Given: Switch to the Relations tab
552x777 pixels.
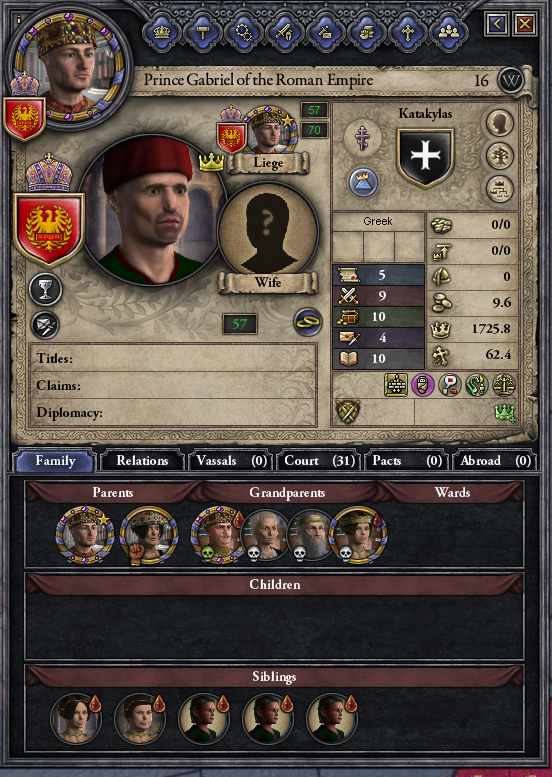Looking at the screenshot, I should [x=142, y=461].
